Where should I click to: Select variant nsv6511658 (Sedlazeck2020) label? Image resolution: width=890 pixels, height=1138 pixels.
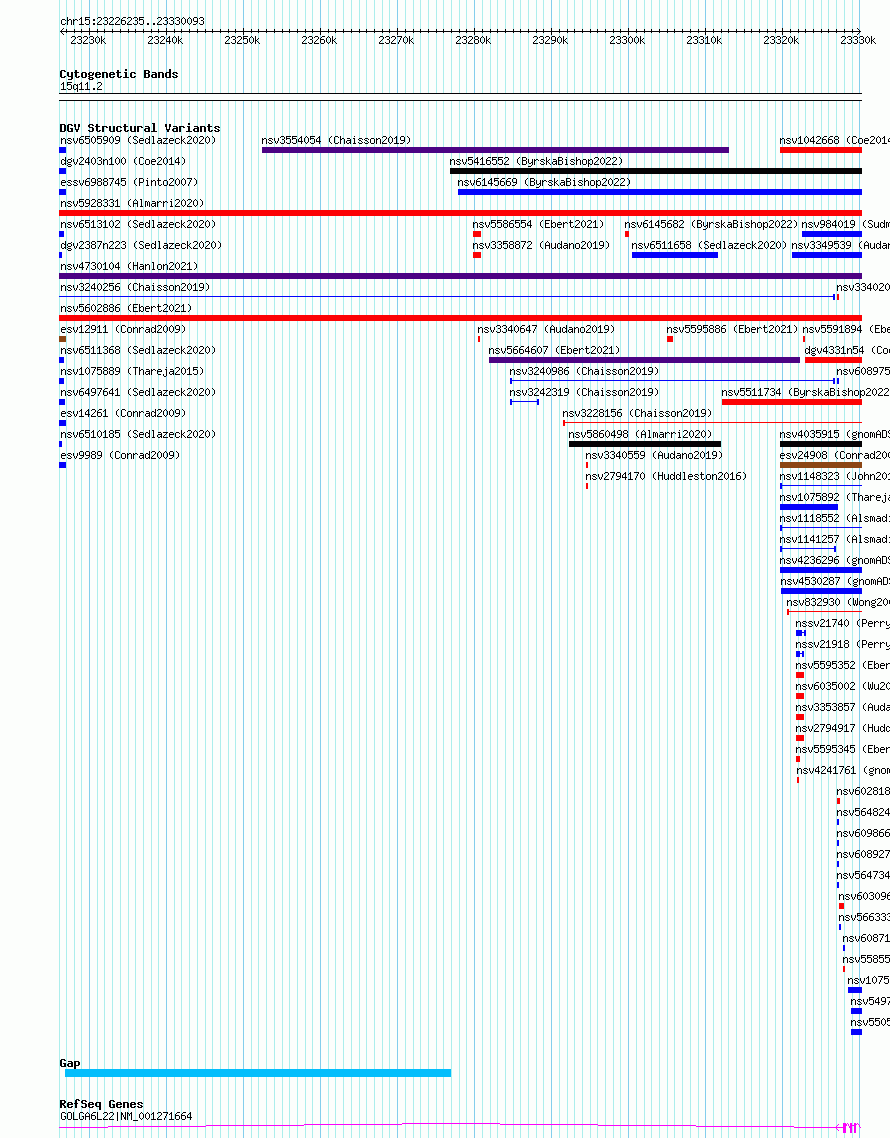(709, 245)
